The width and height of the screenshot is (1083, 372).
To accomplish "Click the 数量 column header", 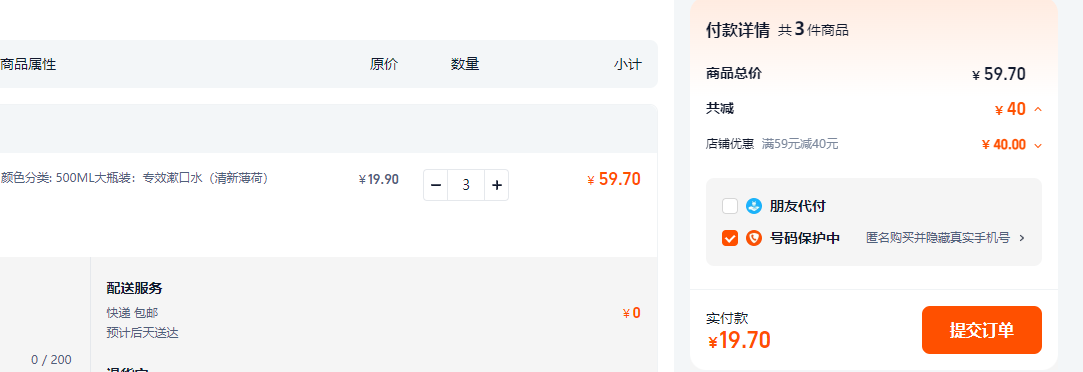I will [465, 64].
